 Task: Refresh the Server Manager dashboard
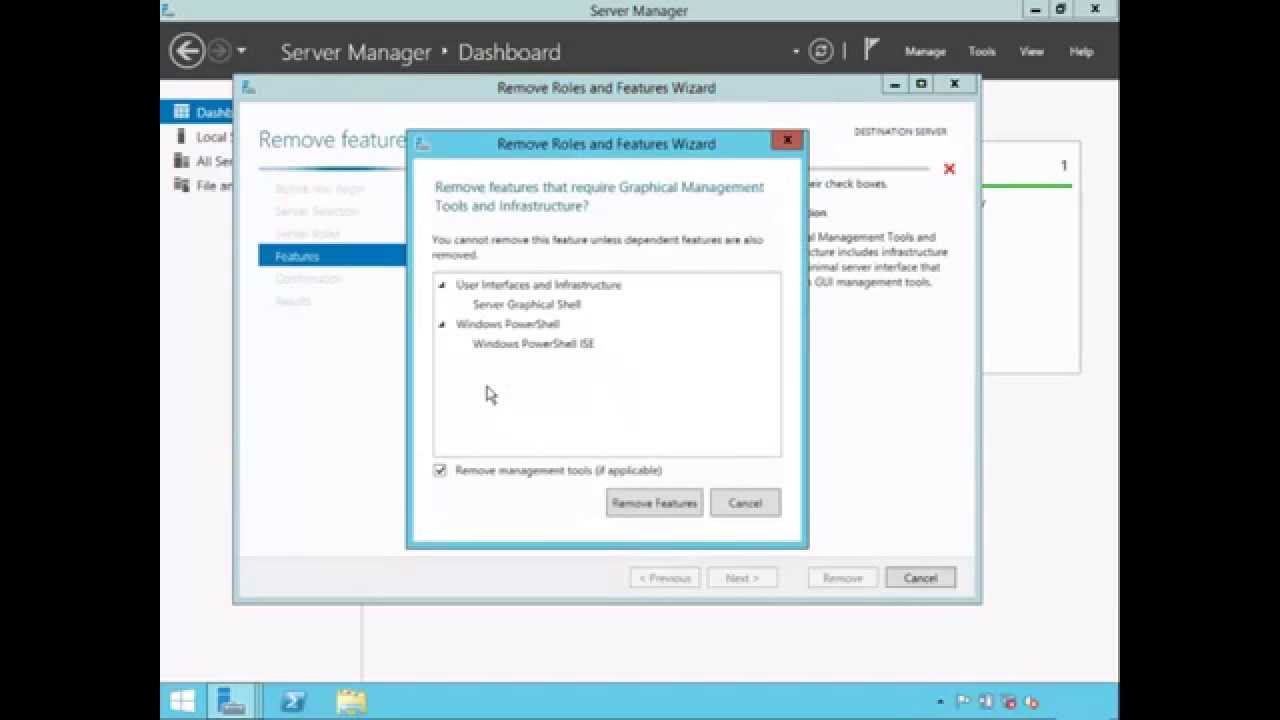[821, 51]
